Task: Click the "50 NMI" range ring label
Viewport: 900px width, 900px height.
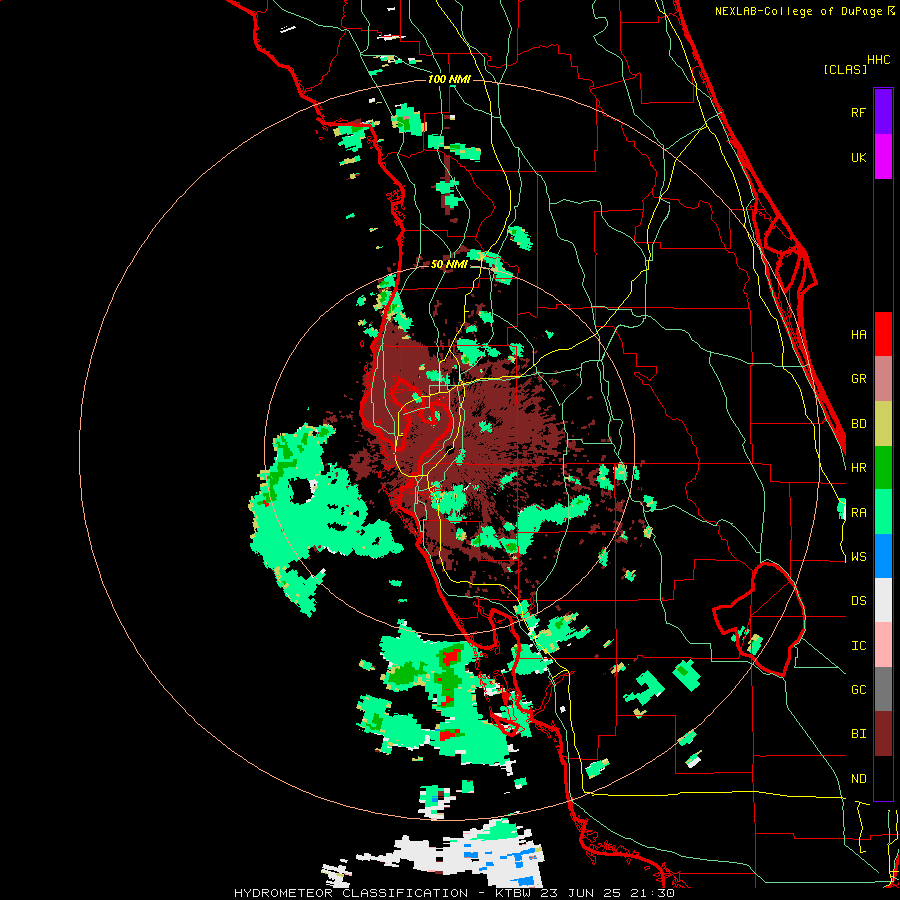Action: [x=449, y=264]
